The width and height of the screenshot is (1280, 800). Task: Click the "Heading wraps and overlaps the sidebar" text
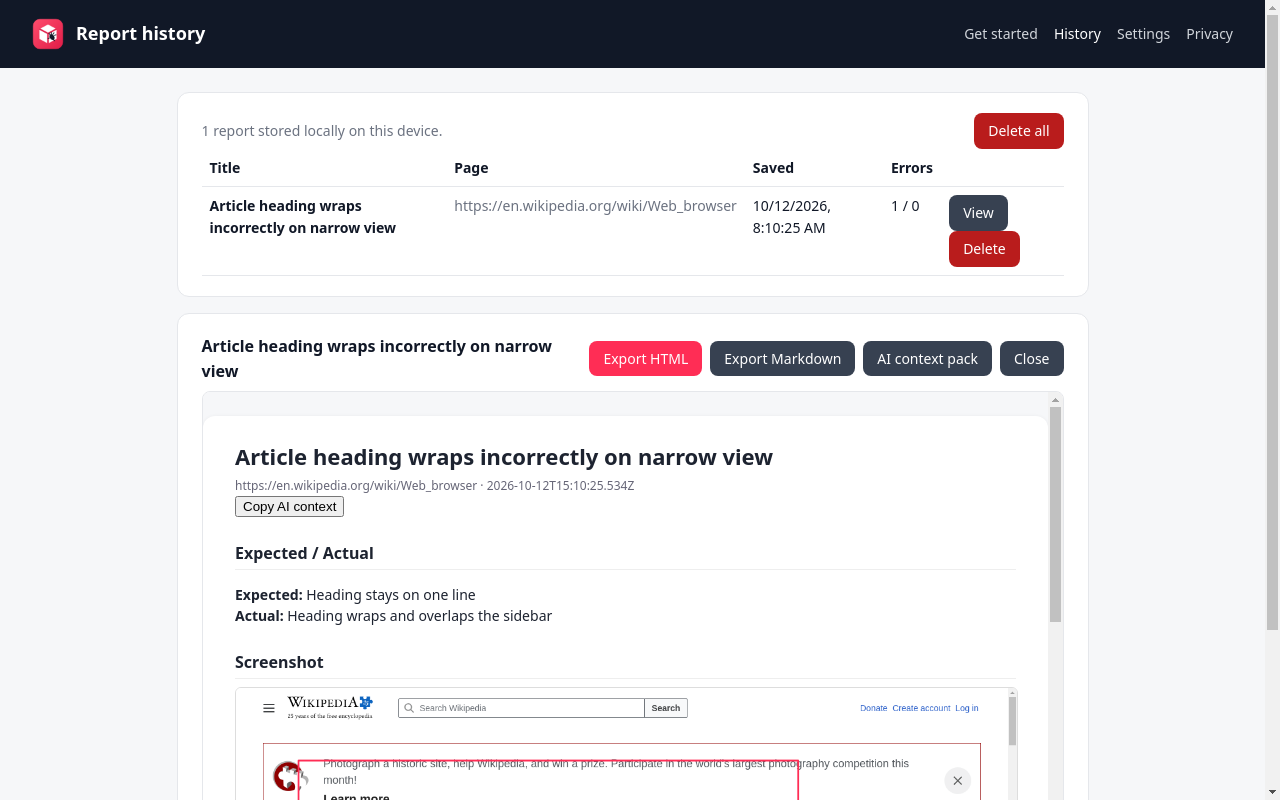(x=419, y=616)
